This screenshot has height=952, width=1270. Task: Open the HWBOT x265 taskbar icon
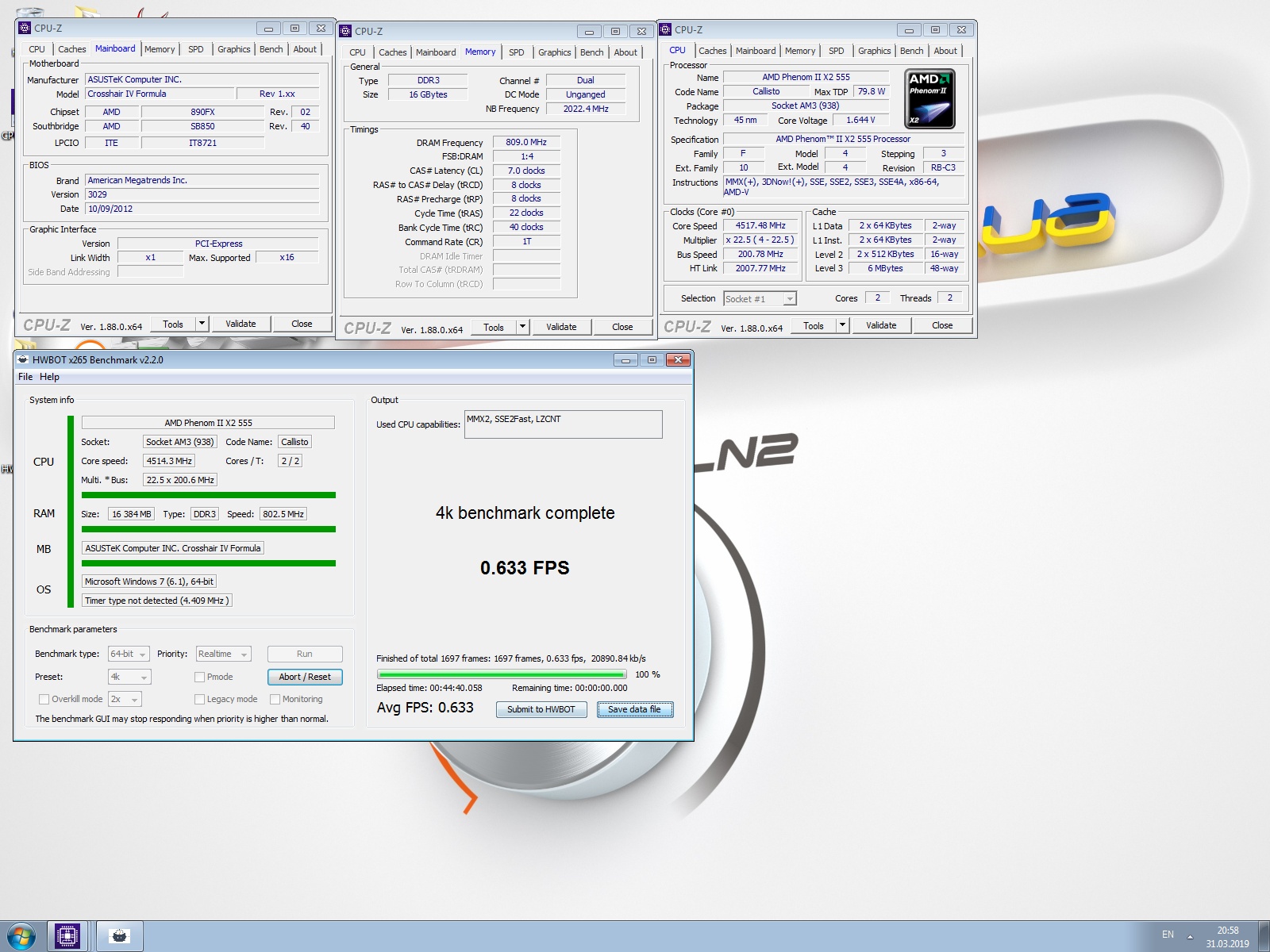point(120,936)
